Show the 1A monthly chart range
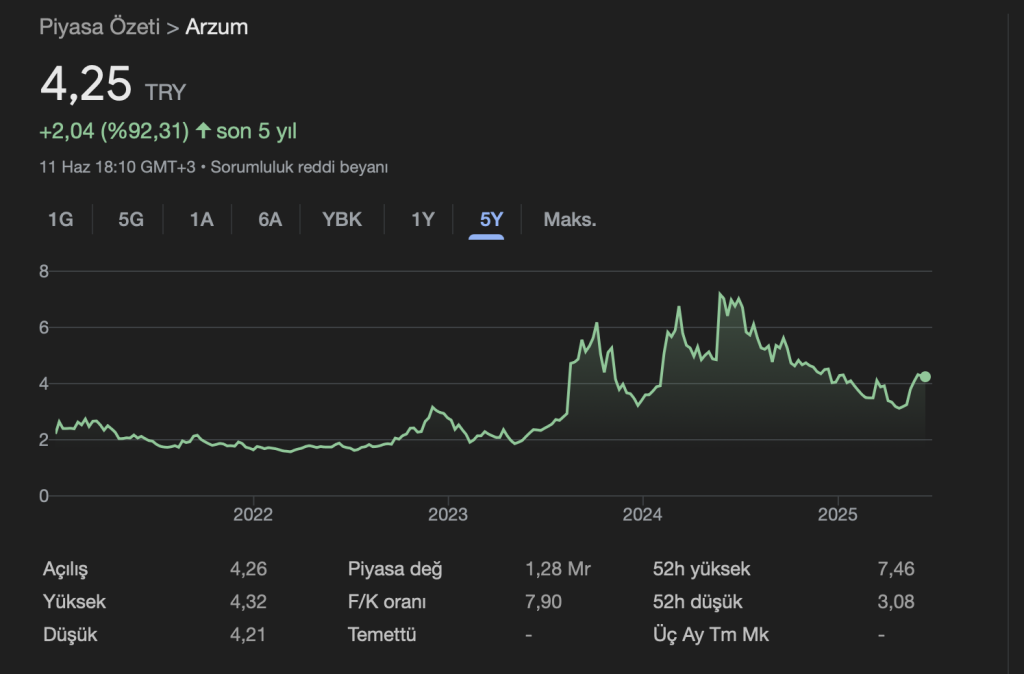The width and height of the screenshot is (1024, 674). pos(201,220)
